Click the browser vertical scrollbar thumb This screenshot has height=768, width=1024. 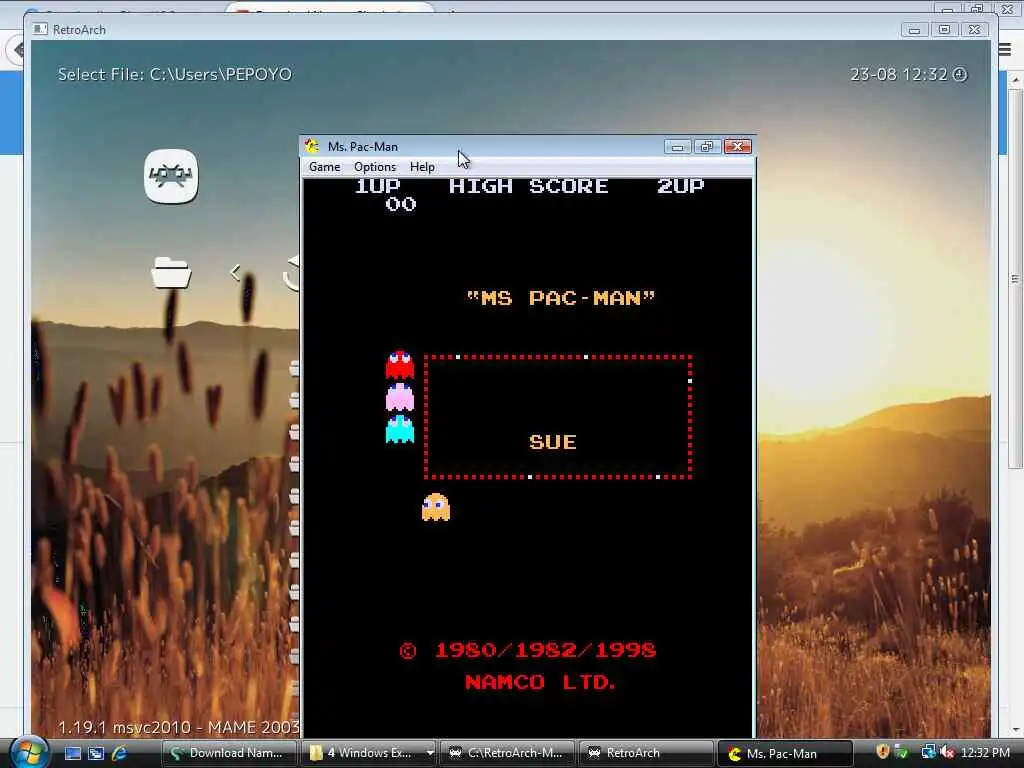pyautogui.click(x=1016, y=280)
